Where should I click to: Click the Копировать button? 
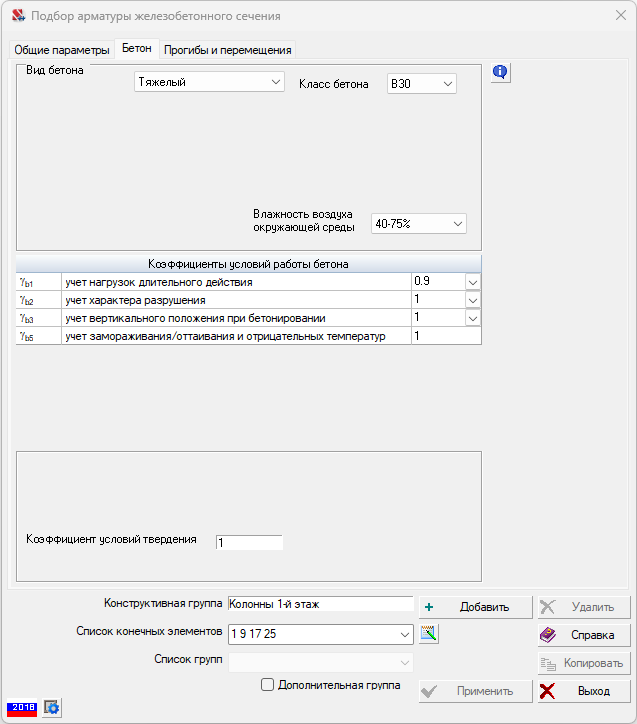pyautogui.click(x=584, y=663)
